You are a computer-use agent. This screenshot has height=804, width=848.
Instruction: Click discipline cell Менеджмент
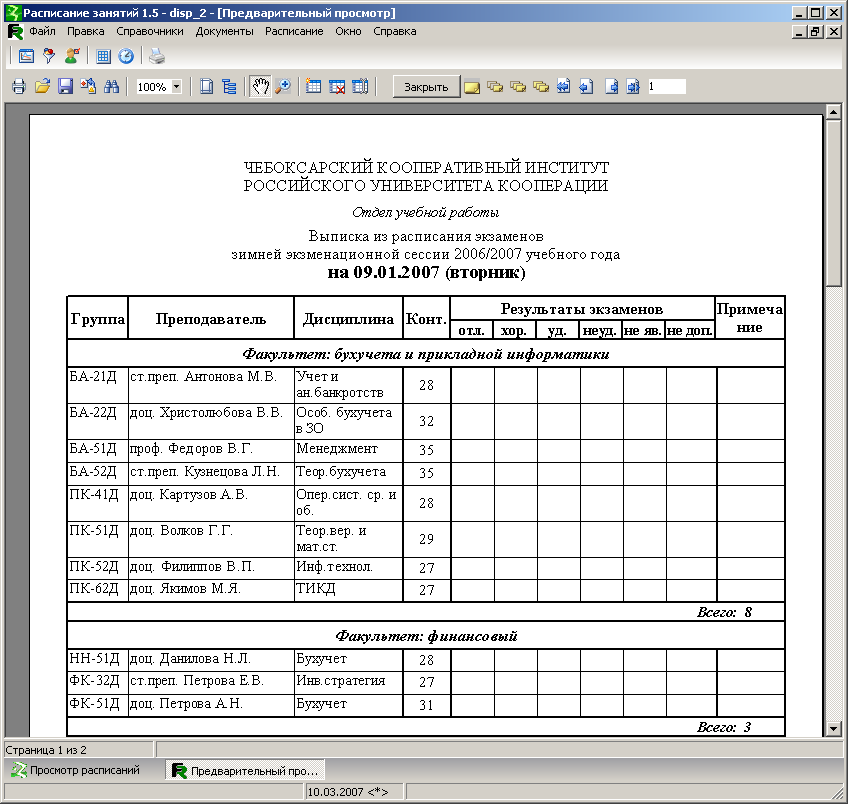(349, 450)
